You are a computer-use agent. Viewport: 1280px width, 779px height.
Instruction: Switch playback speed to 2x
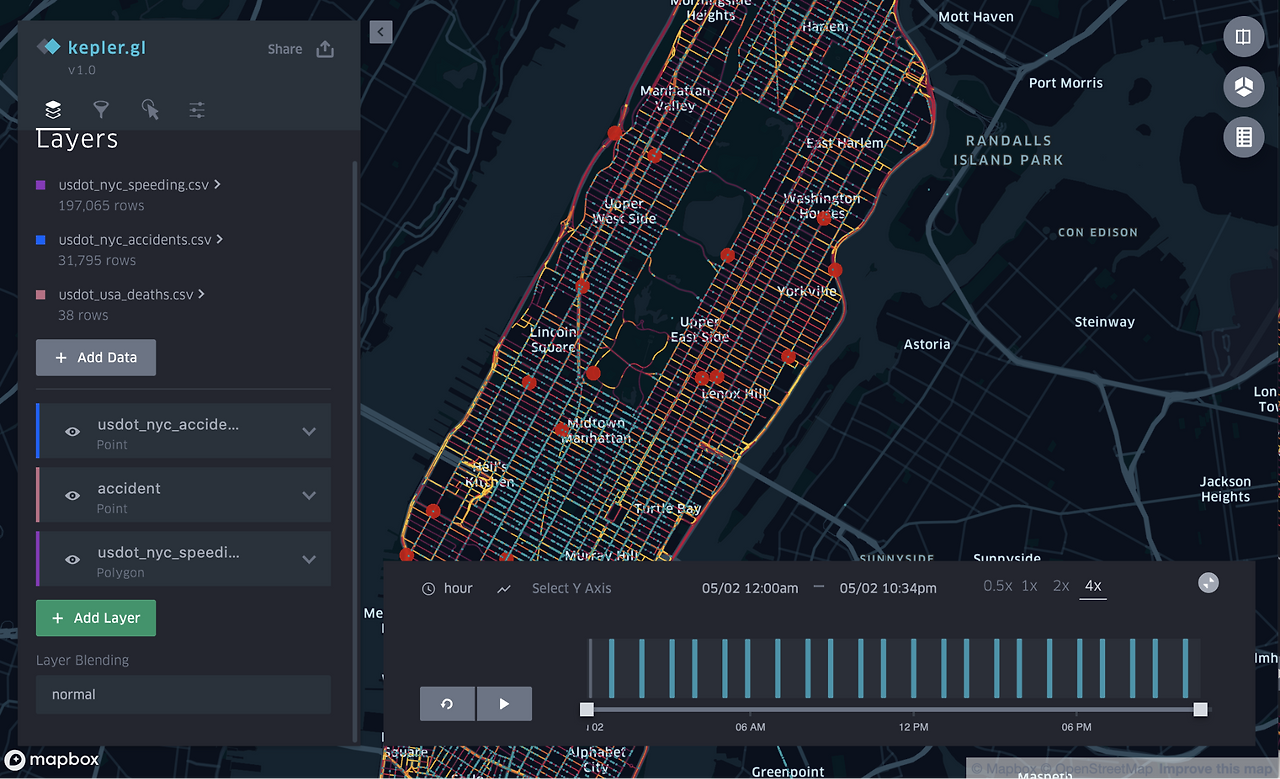(1060, 586)
